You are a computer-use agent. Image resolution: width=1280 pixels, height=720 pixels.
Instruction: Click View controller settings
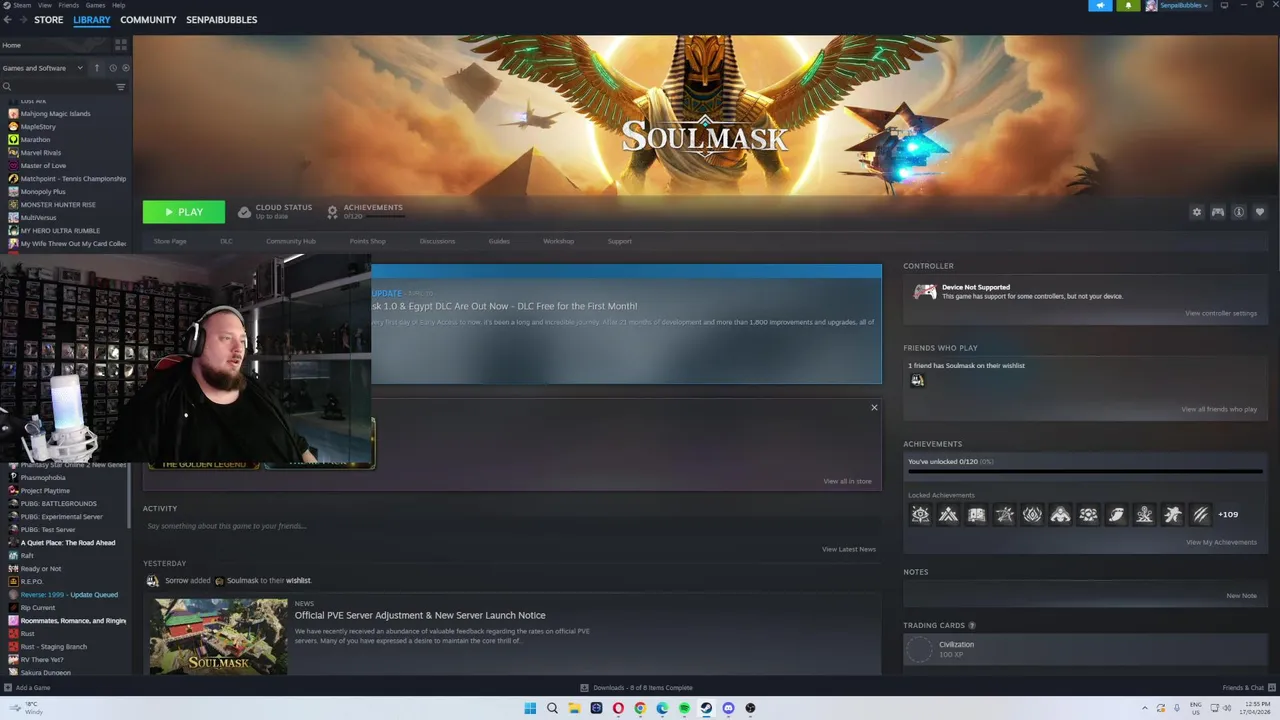1221,313
